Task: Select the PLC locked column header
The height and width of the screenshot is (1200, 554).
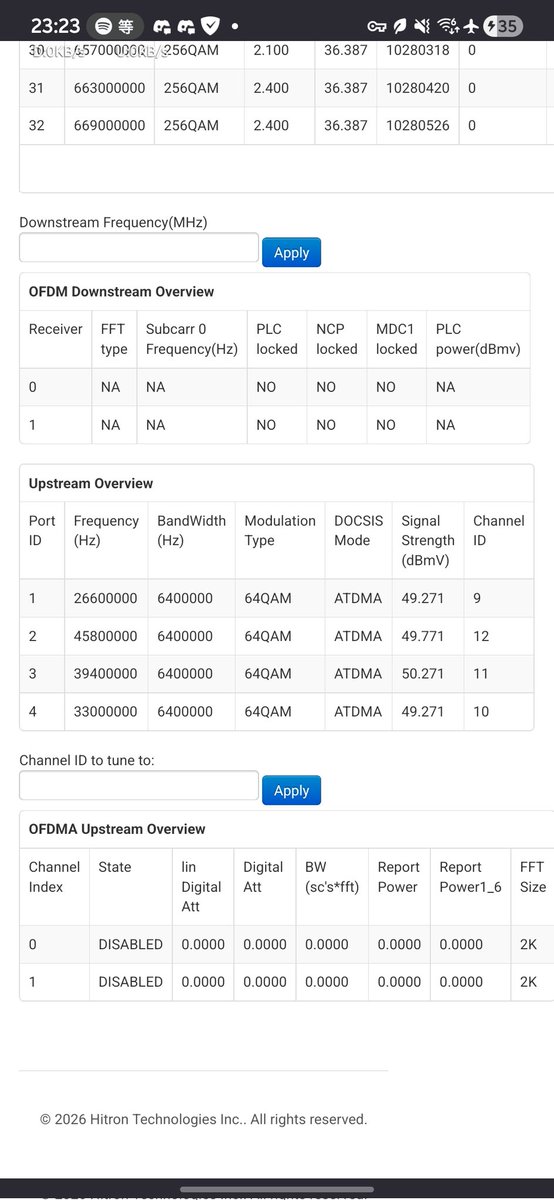Action: tap(277, 339)
